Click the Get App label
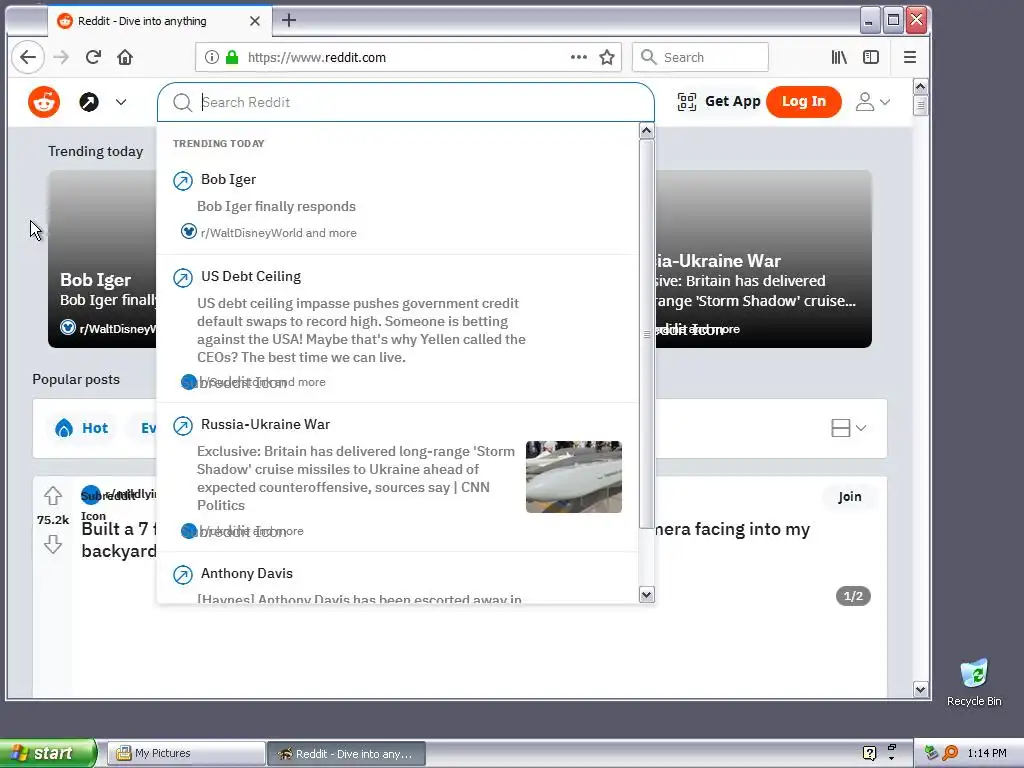This screenshot has width=1024, height=768. tap(733, 101)
